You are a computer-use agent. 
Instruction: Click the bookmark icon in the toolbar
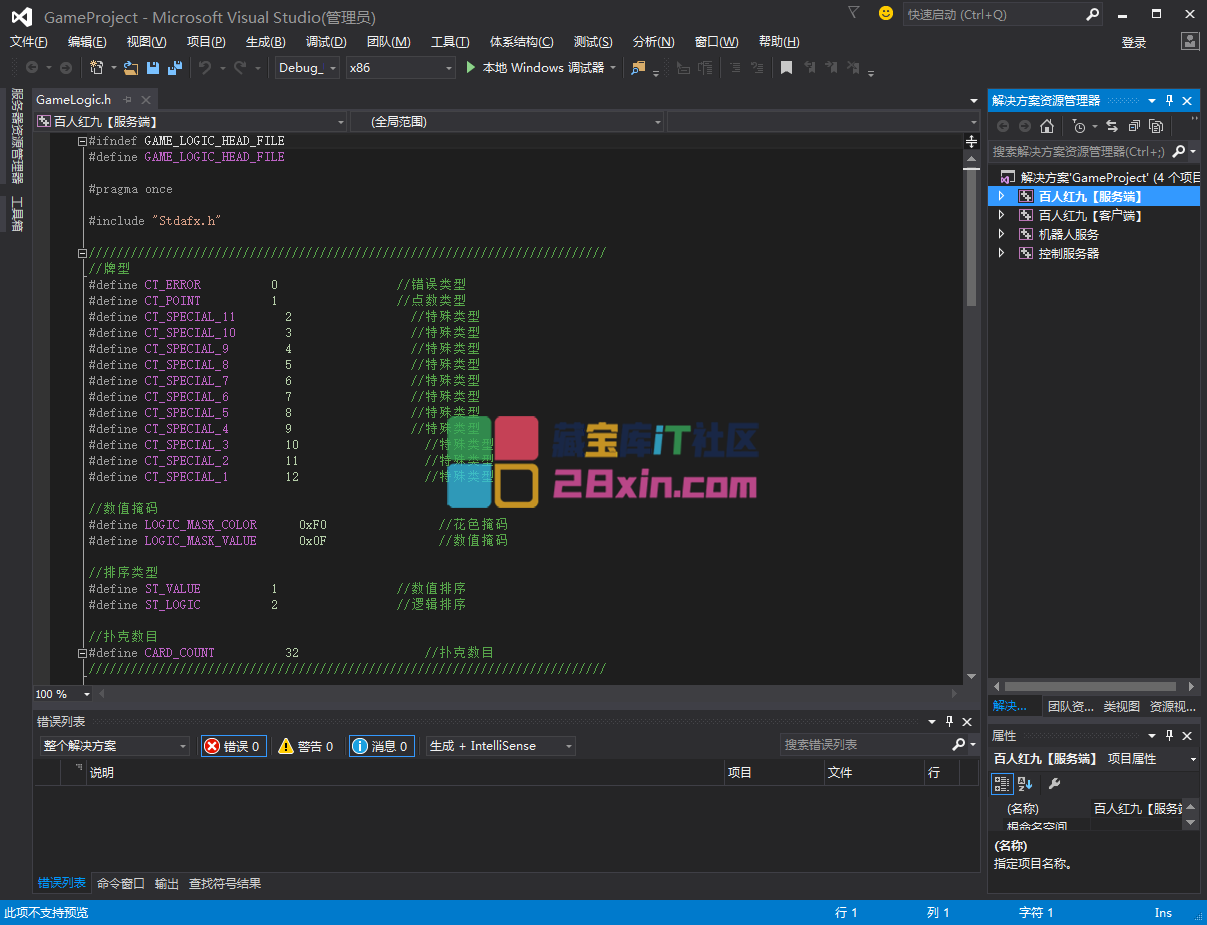coord(787,68)
